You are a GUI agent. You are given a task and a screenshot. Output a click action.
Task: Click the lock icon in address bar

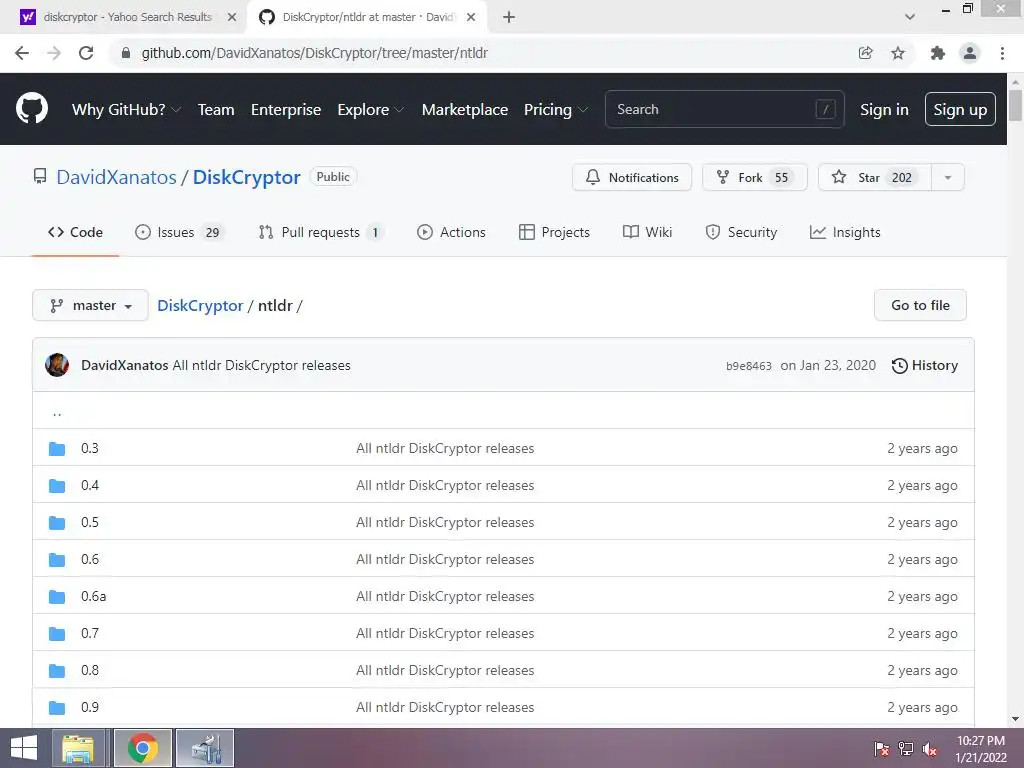pyautogui.click(x=126, y=53)
